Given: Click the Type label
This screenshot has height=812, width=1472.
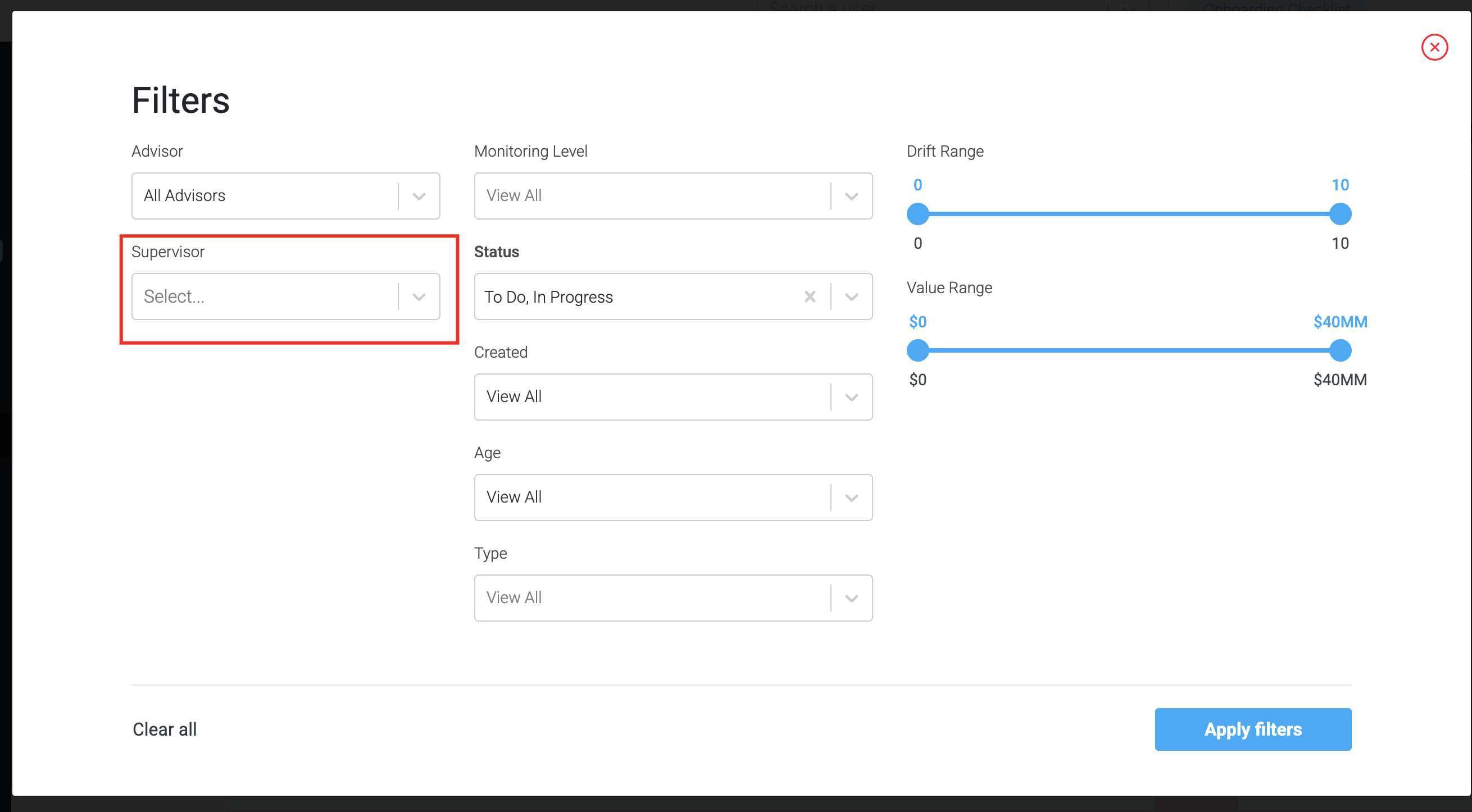Looking at the screenshot, I should 490,553.
